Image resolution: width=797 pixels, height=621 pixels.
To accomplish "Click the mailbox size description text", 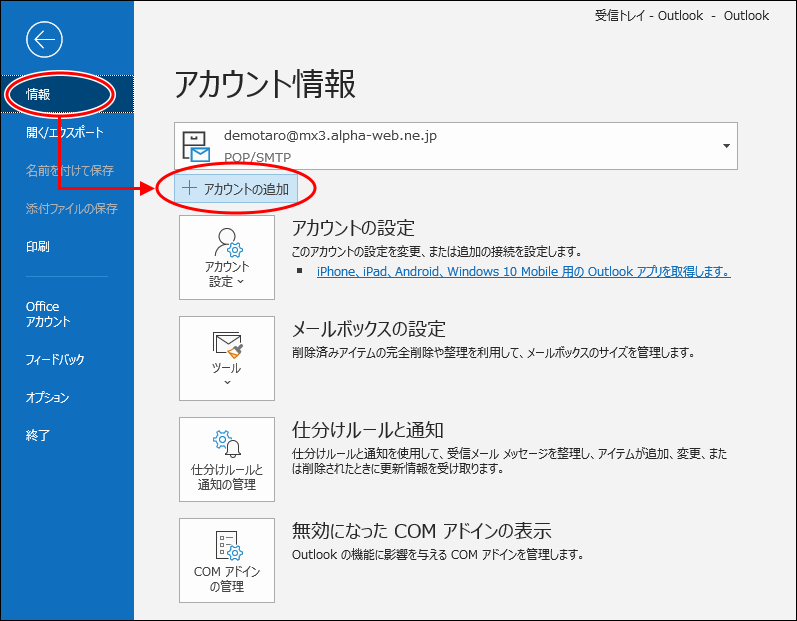I will click(494, 352).
